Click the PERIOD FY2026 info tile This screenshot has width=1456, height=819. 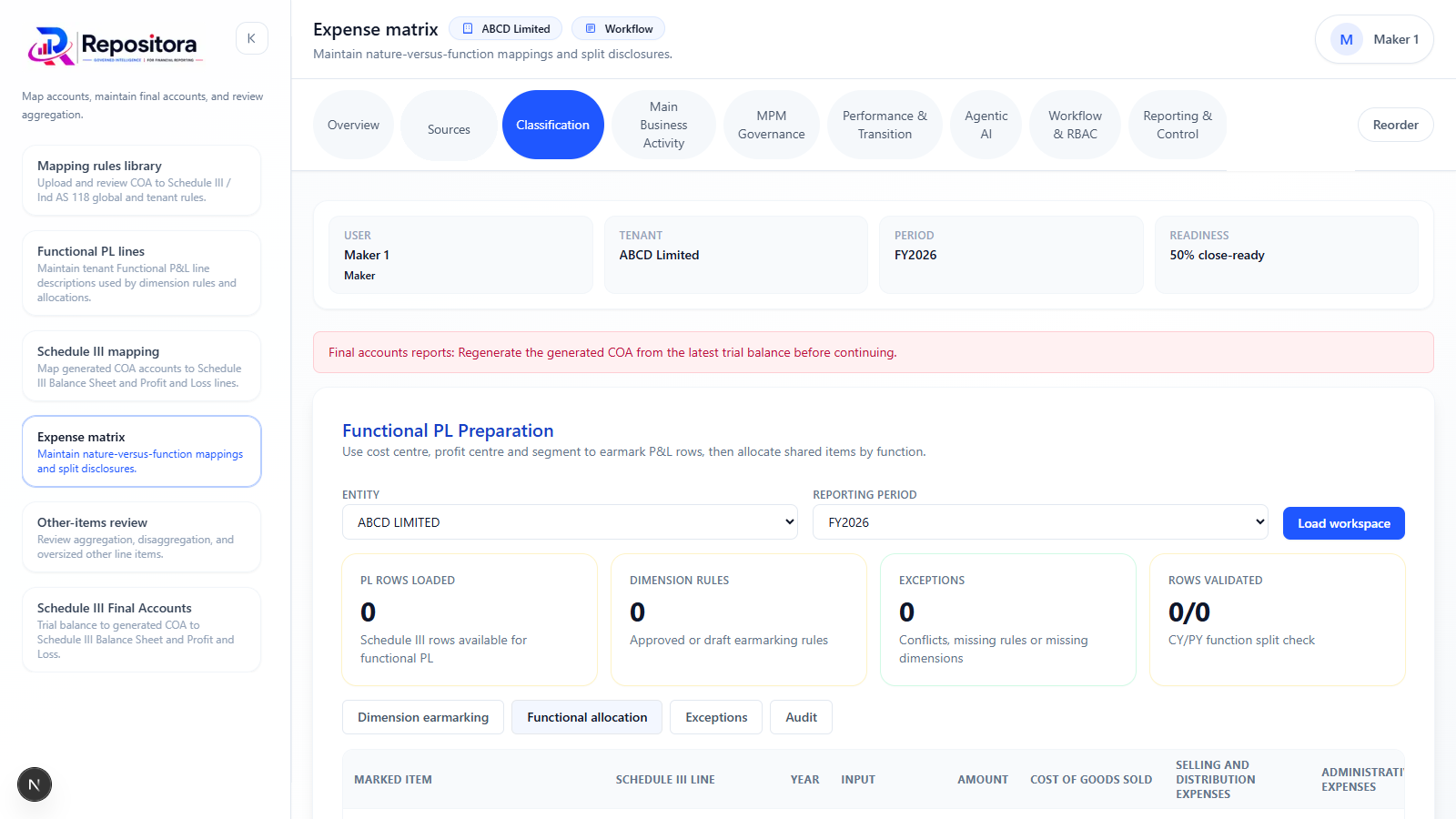click(x=1011, y=255)
